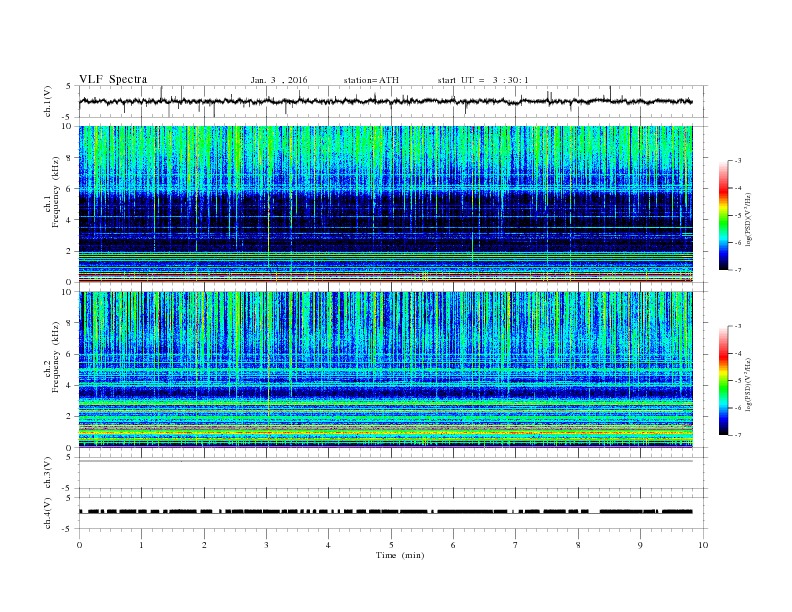Click the "1" tick on time axis
Screen dimensions: 792x612
click(x=141, y=545)
